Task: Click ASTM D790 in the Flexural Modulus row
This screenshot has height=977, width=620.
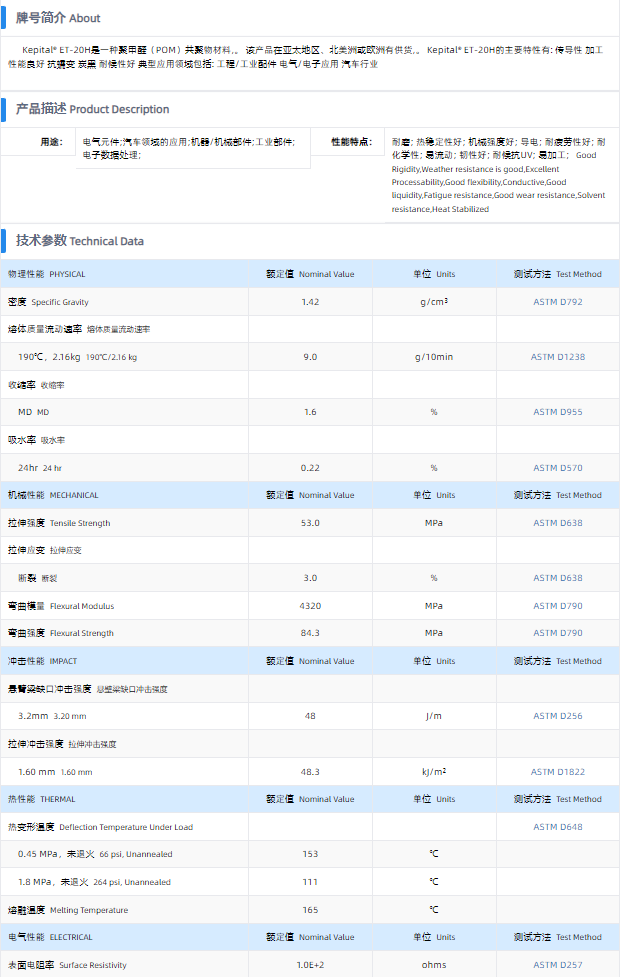Action: coord(557,606)
